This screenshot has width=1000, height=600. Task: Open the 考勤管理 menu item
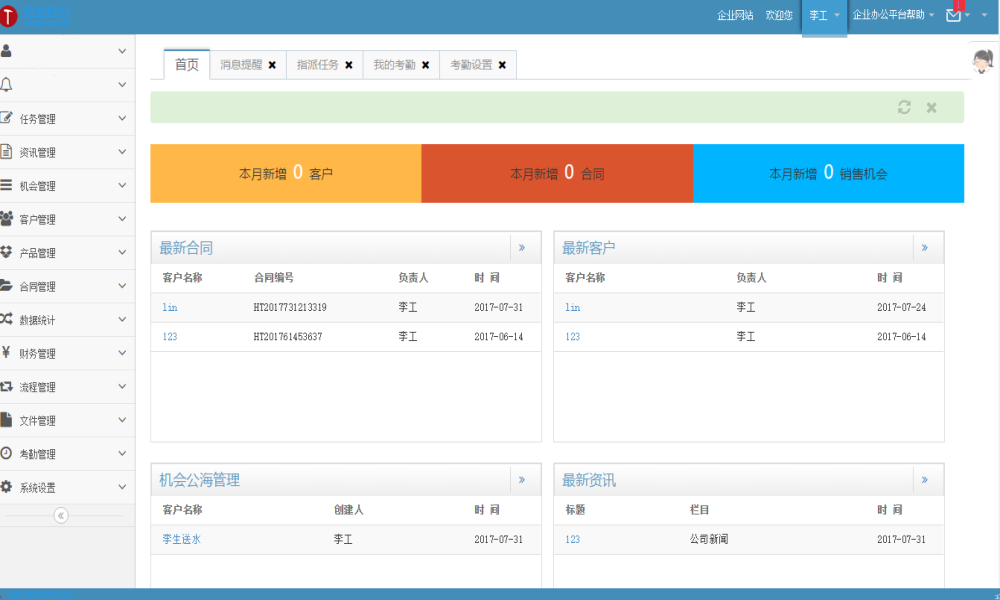pyautogui.click(x=67, y=454)
